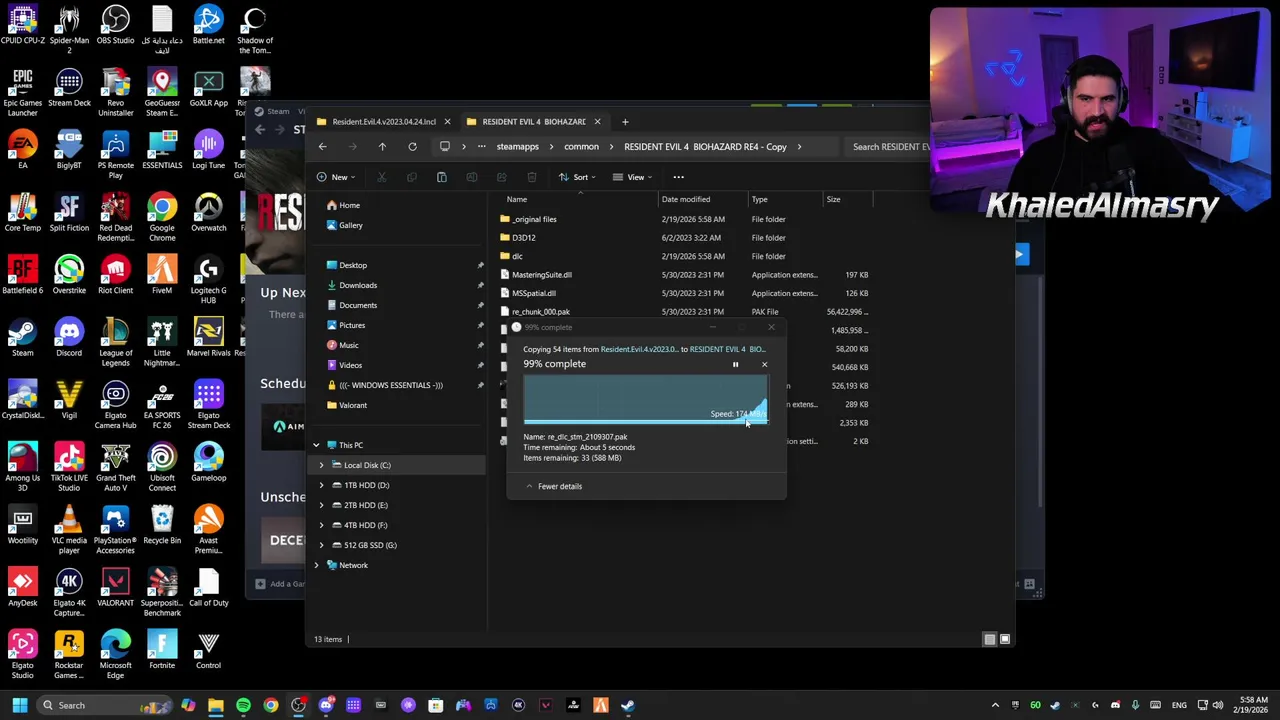Open Spotify from the taskbar
Screen dimensions: 1280x720
243,706
